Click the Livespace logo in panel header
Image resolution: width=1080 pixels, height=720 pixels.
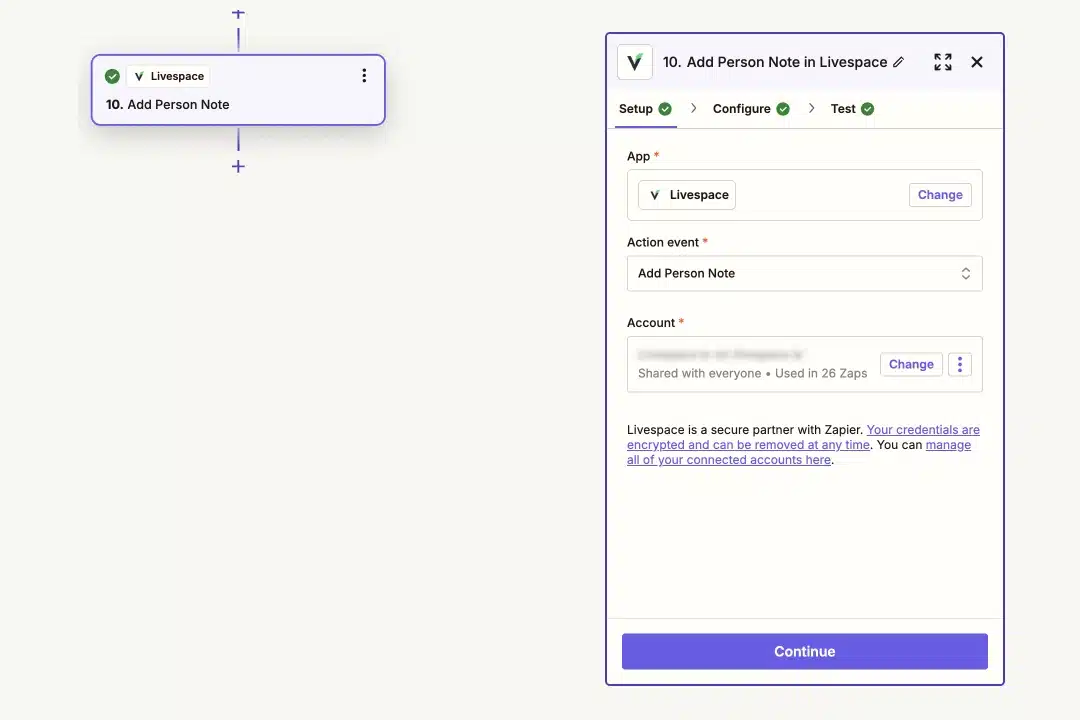pyautogui.click(x=635, y=62)
